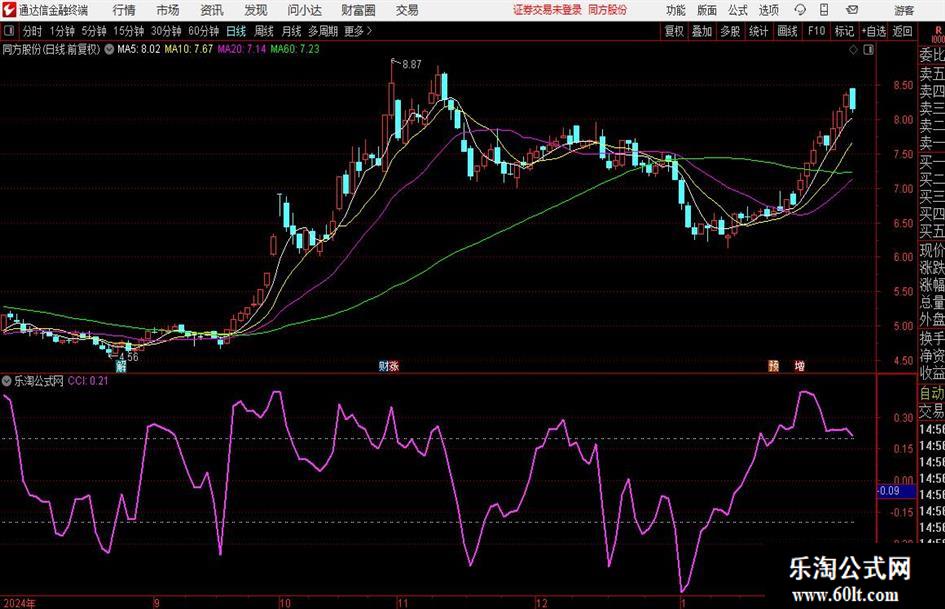Open the 行情 menu
Screen dimensions: 945x609
(124, 10)
